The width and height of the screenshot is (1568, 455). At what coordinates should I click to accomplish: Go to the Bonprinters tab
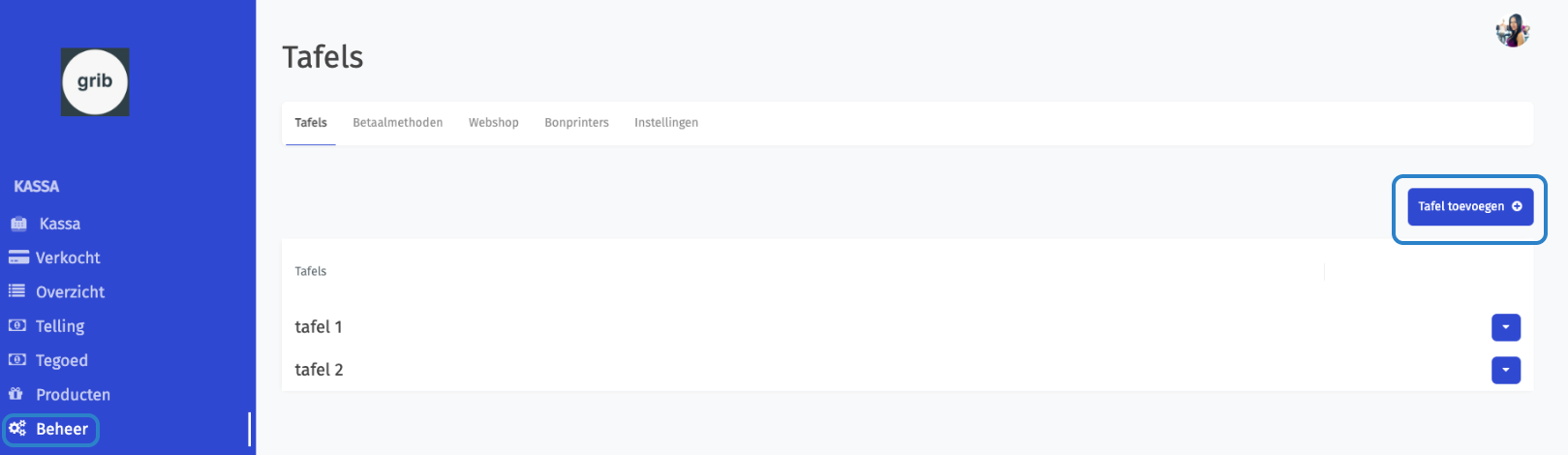pyautogui.click(x=576, y=123)
